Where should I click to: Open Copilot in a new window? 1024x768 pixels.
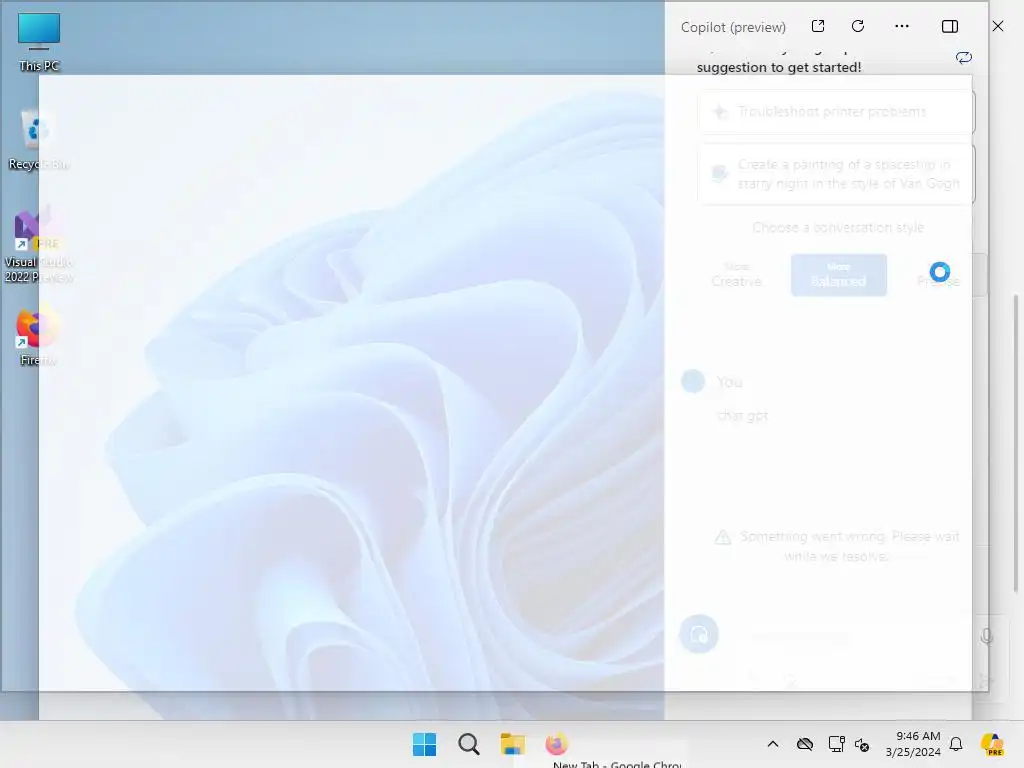pyautogui.click(x=818, y=26)
